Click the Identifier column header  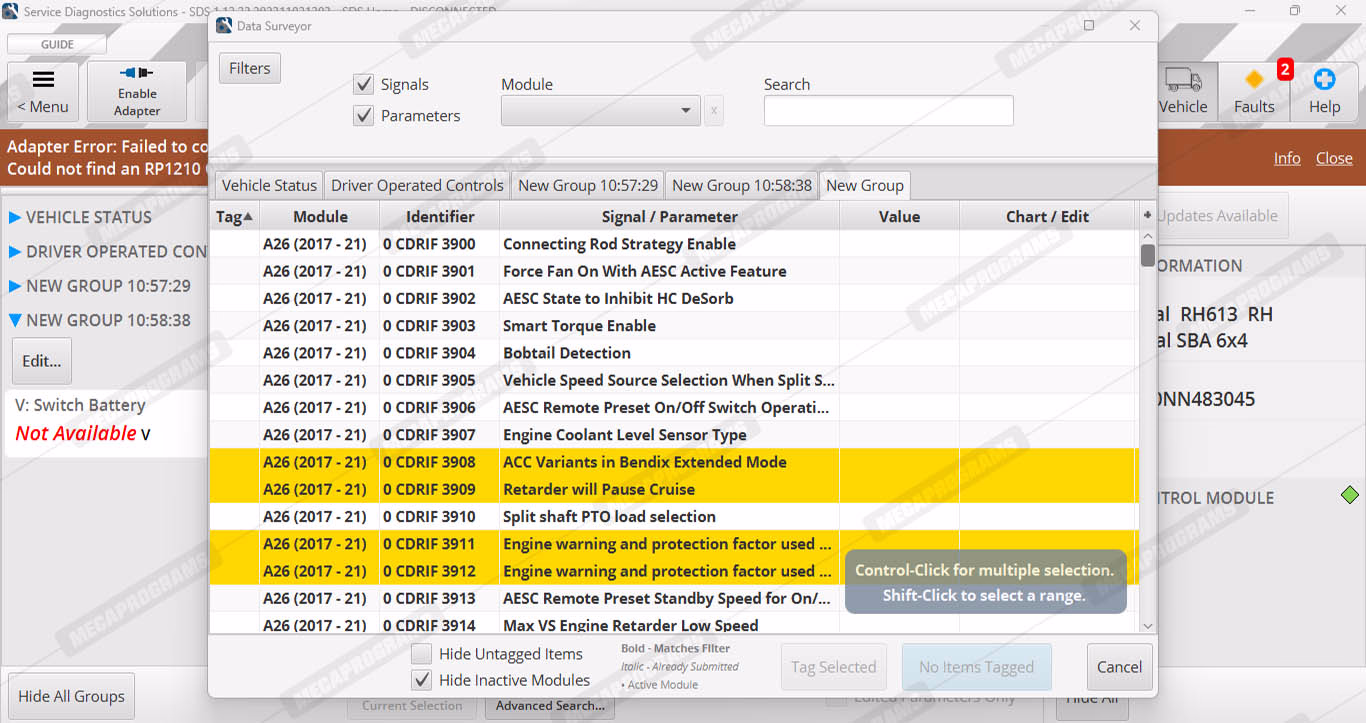tap(440, 216)
